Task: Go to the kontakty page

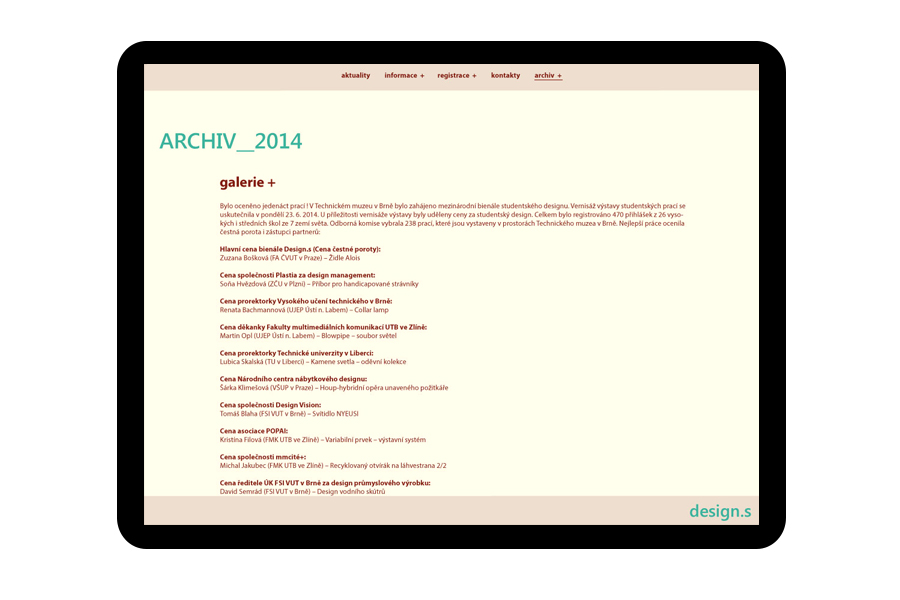Action: click(x=505, y=76)
